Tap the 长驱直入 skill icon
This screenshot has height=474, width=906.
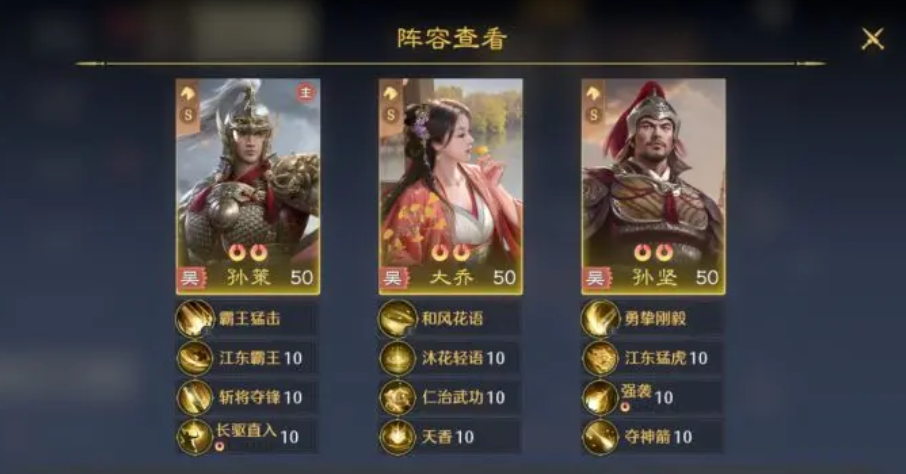click(x=195, y=436)
